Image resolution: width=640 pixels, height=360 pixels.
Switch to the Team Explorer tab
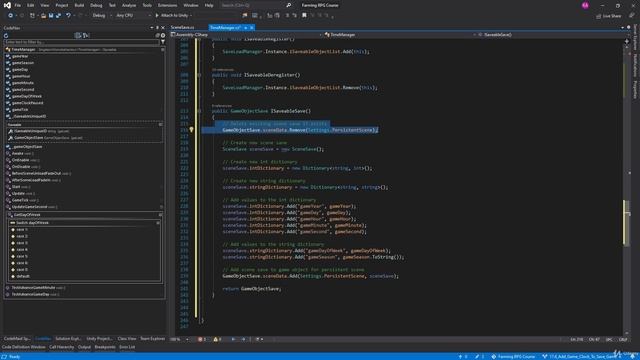click(153, 339)
